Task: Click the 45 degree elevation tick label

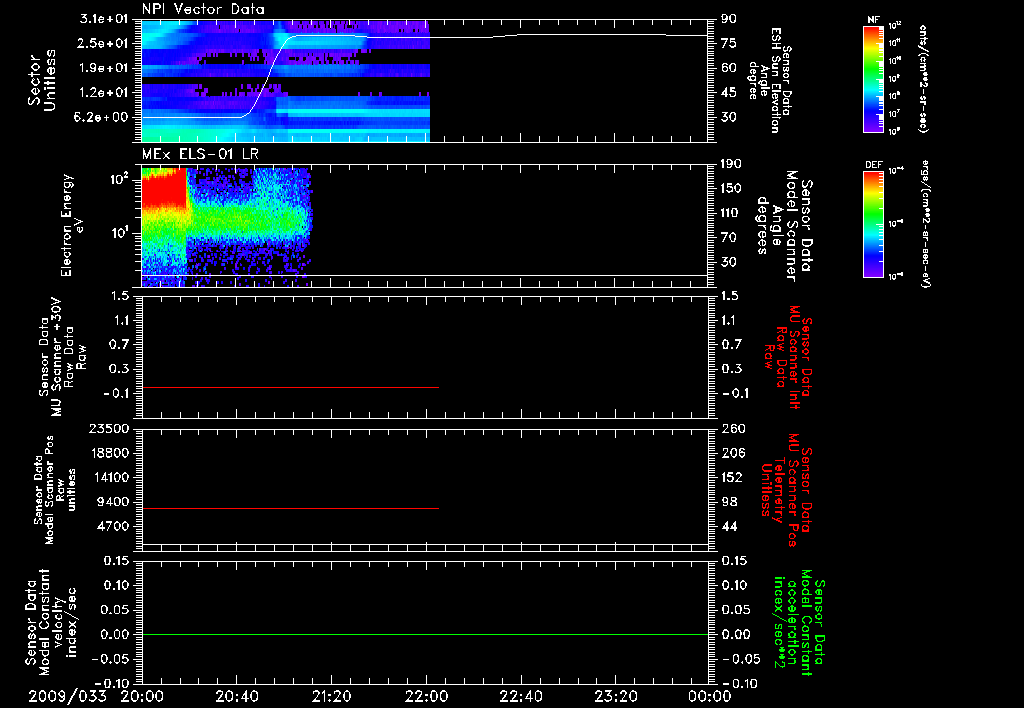Action: click(x=729, y=93)
